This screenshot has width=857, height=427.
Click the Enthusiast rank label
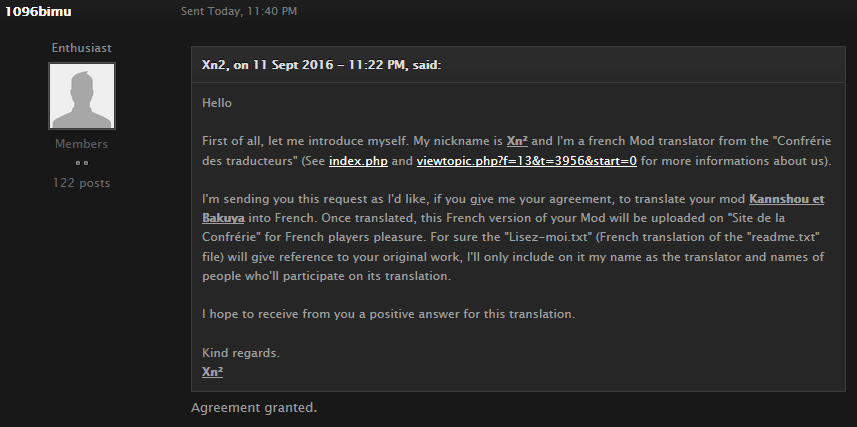coord(81,48)
